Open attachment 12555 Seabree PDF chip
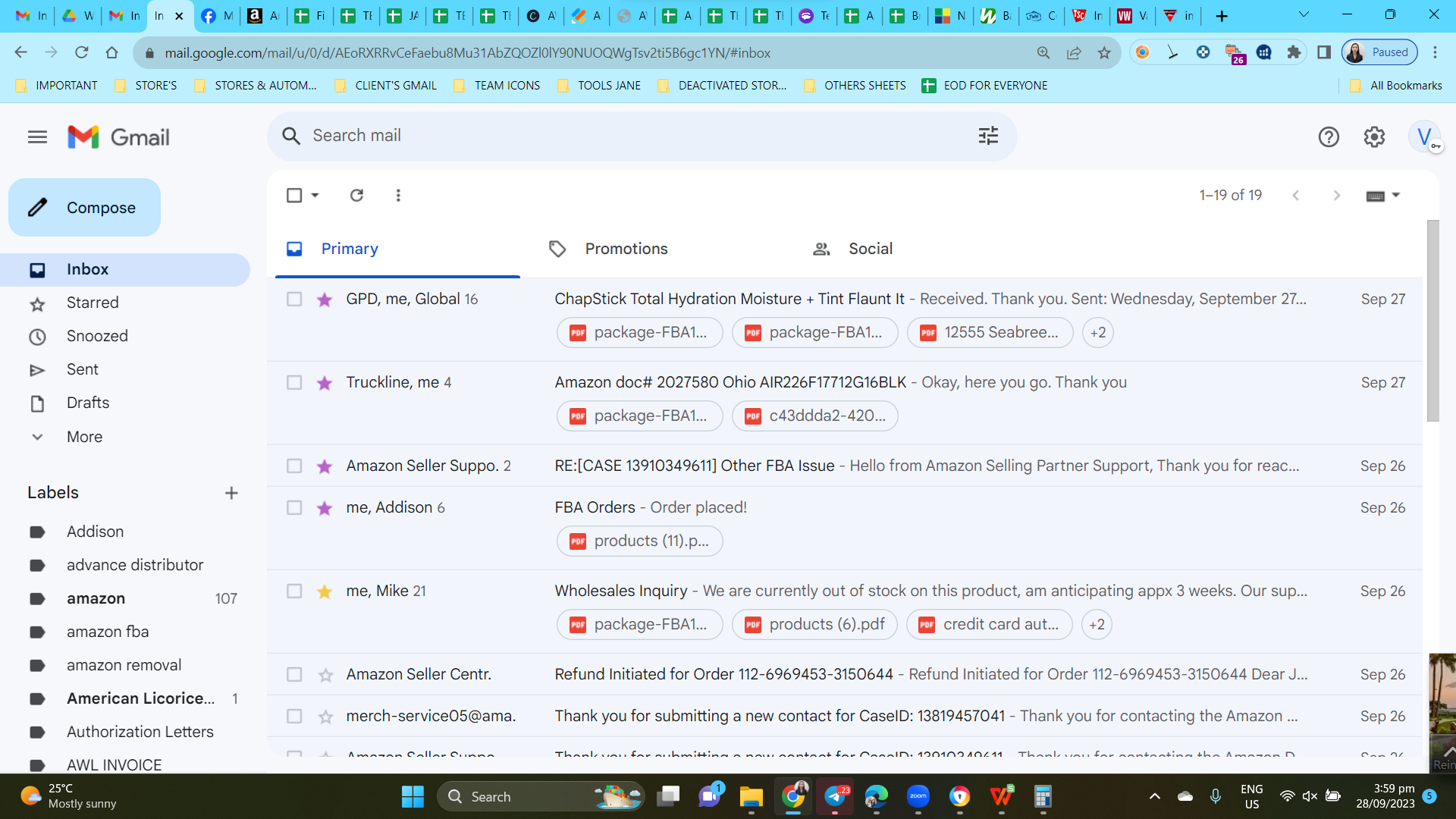 coord(990,333)
